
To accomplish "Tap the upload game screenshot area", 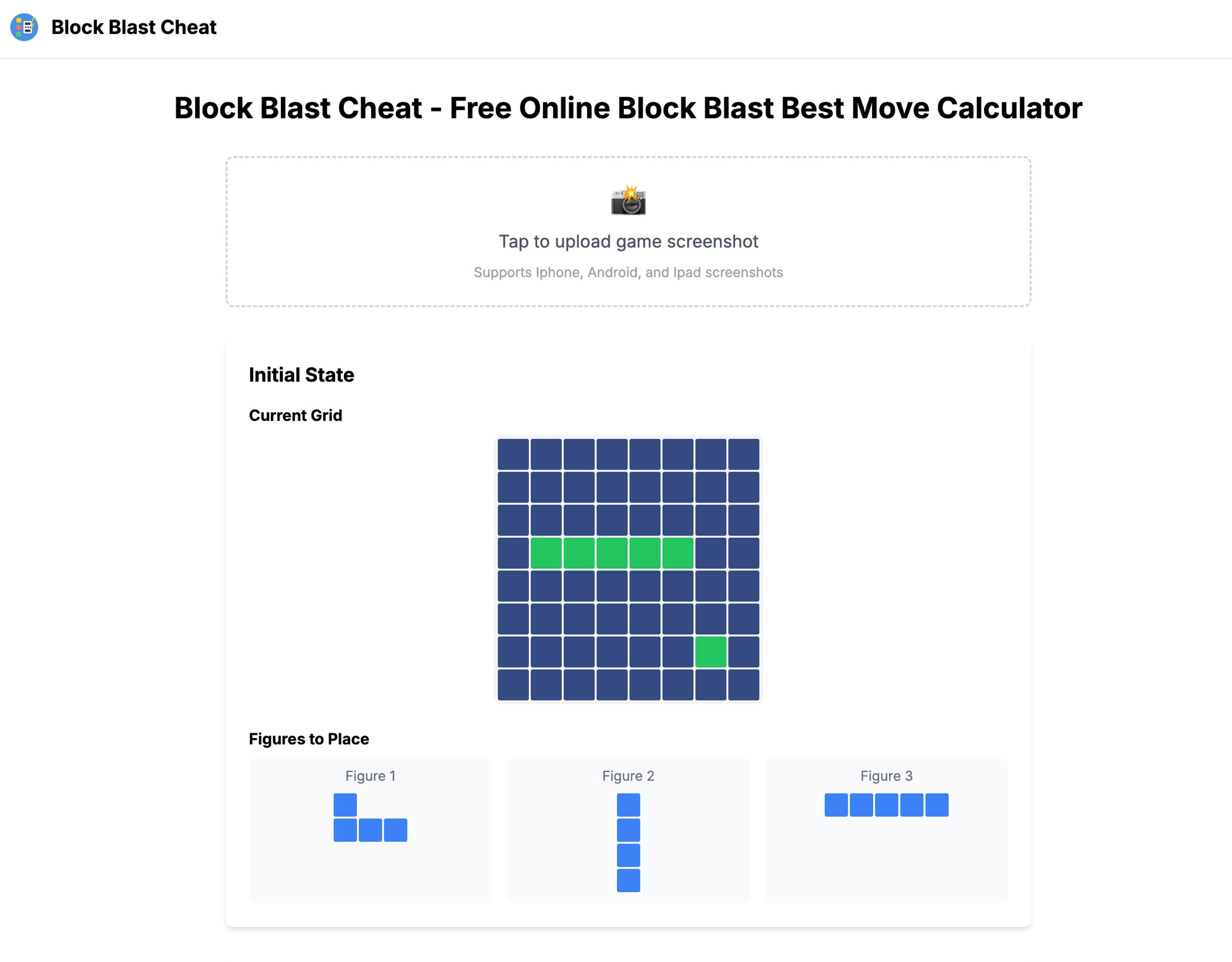I will pos(628,232).
